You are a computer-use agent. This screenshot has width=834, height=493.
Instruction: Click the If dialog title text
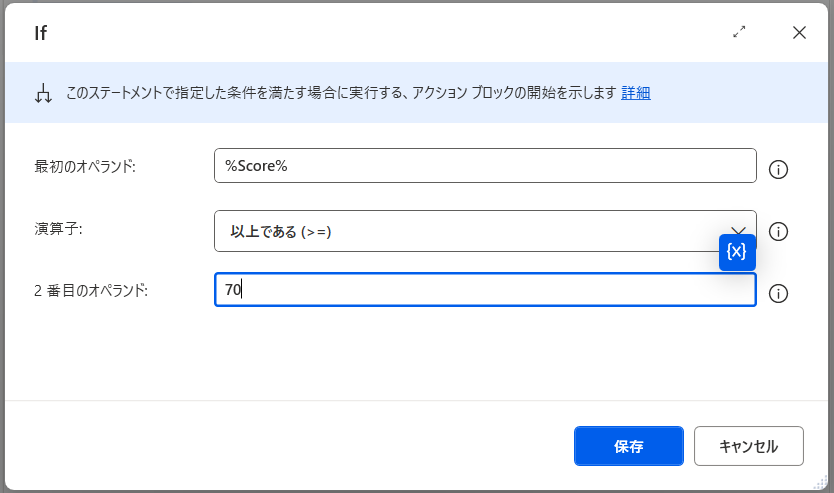(41, 33)
